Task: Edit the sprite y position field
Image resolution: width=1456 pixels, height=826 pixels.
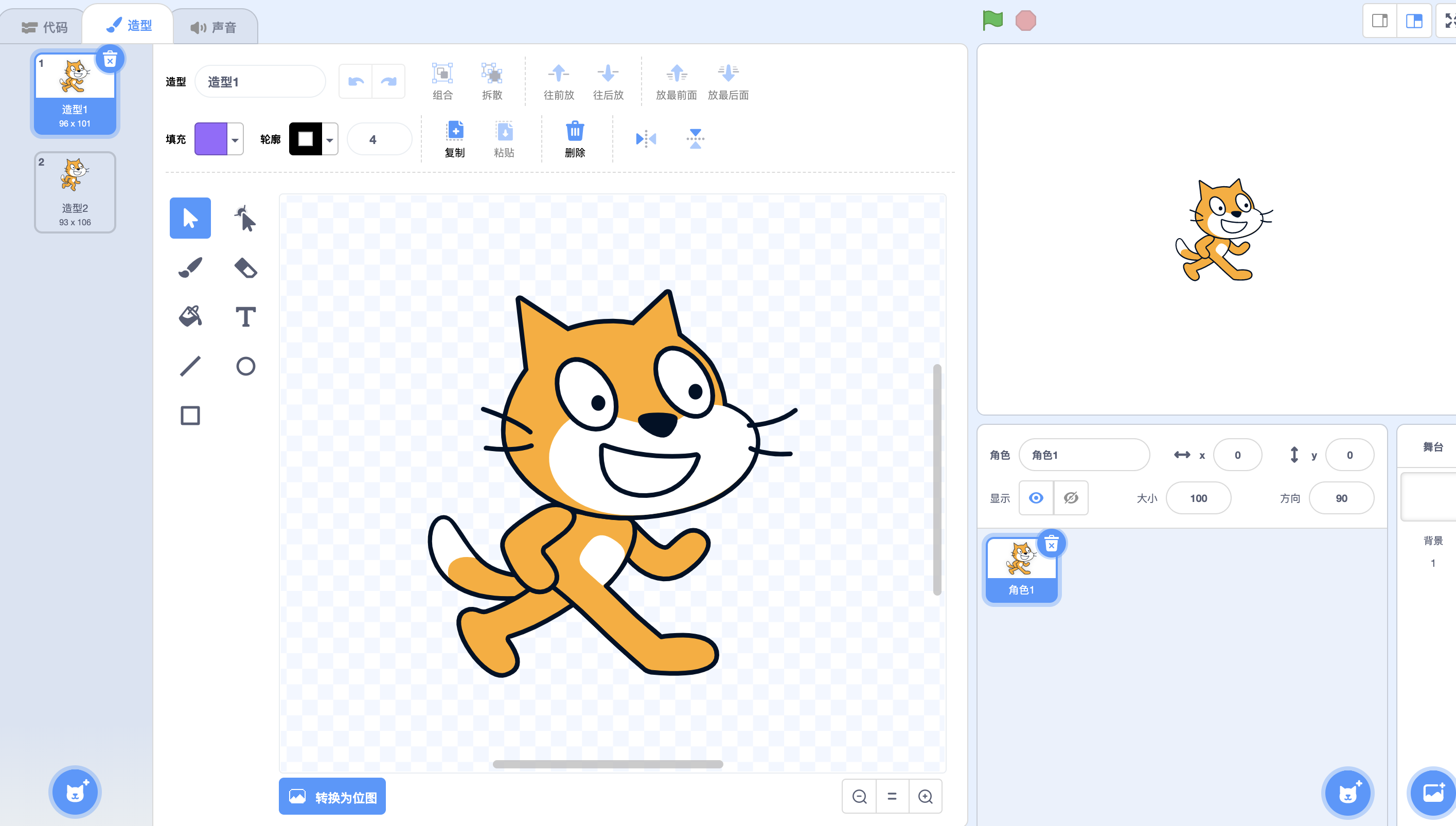Action: click(1350, 455)
